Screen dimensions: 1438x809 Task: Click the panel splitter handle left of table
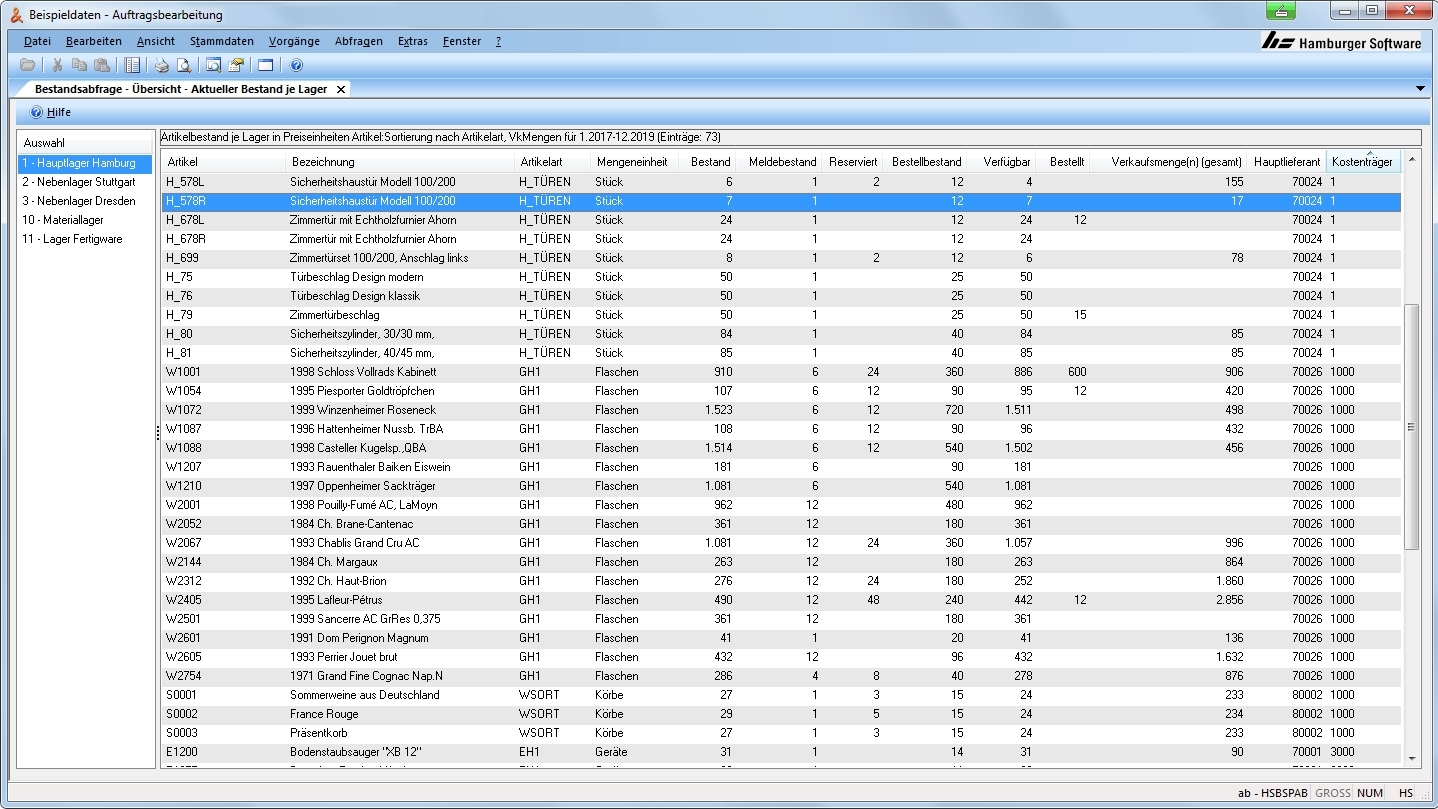(x=157, y=432)
